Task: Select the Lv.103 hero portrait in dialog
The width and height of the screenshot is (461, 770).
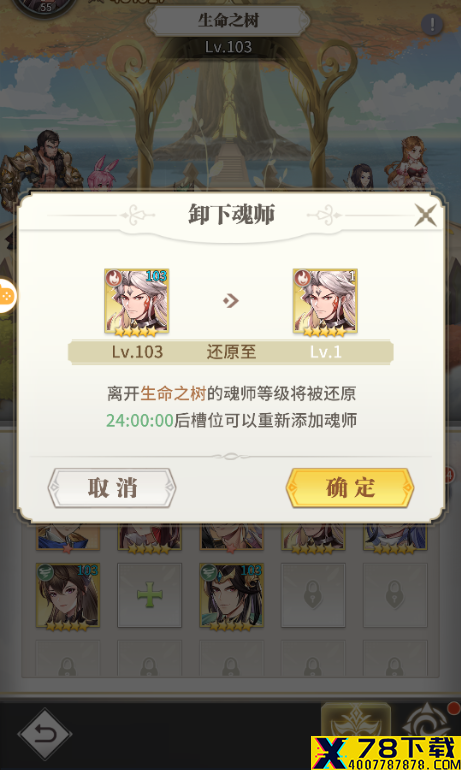Action: [136, 302]
